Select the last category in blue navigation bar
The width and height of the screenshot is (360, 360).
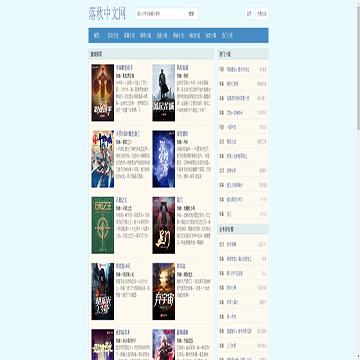point(227,35)
